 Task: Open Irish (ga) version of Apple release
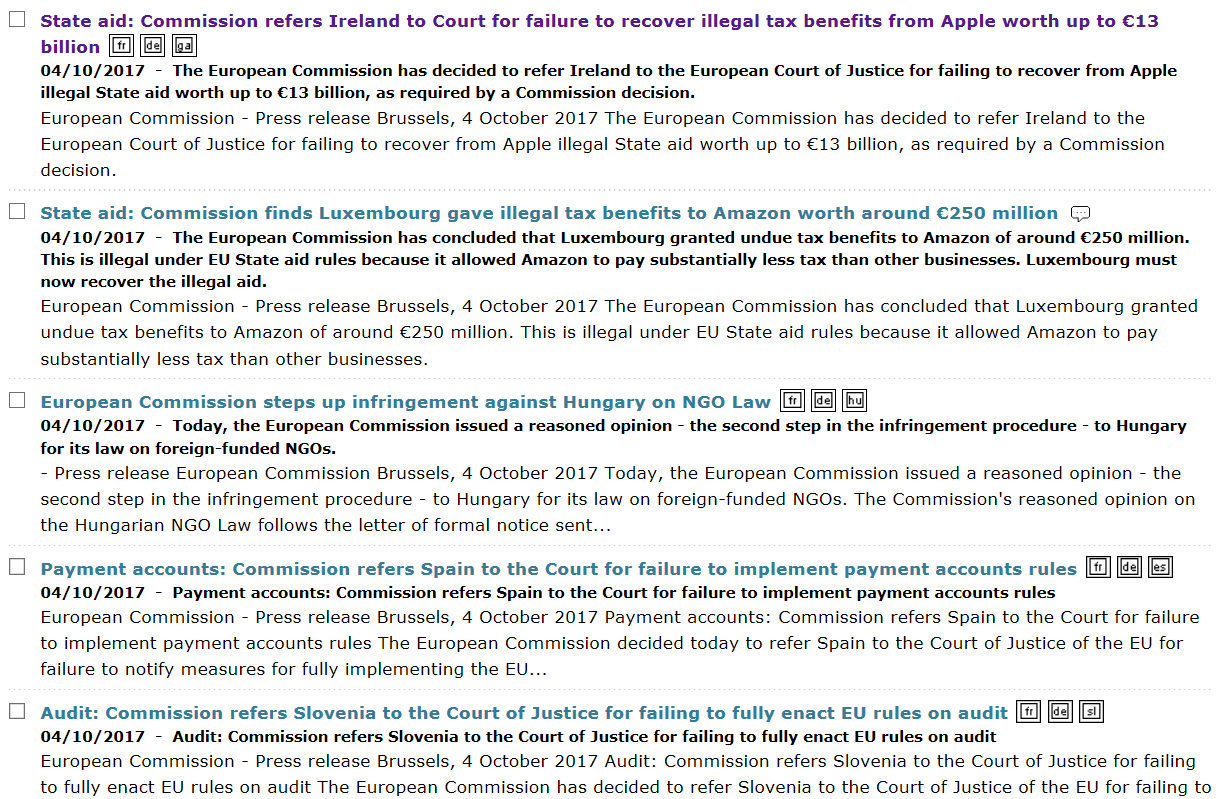(x=183, y=46)
